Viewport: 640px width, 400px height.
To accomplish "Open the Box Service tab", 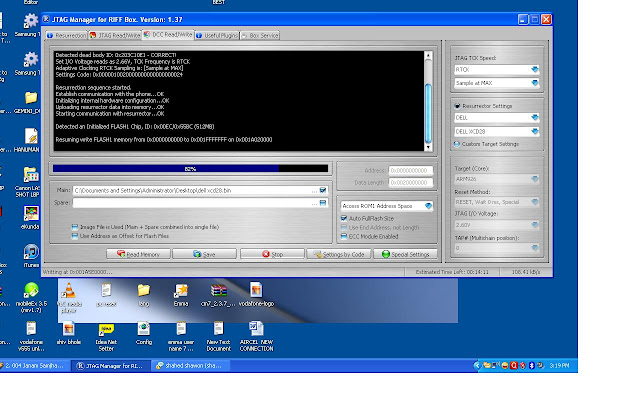I will [x=260, y=36].
